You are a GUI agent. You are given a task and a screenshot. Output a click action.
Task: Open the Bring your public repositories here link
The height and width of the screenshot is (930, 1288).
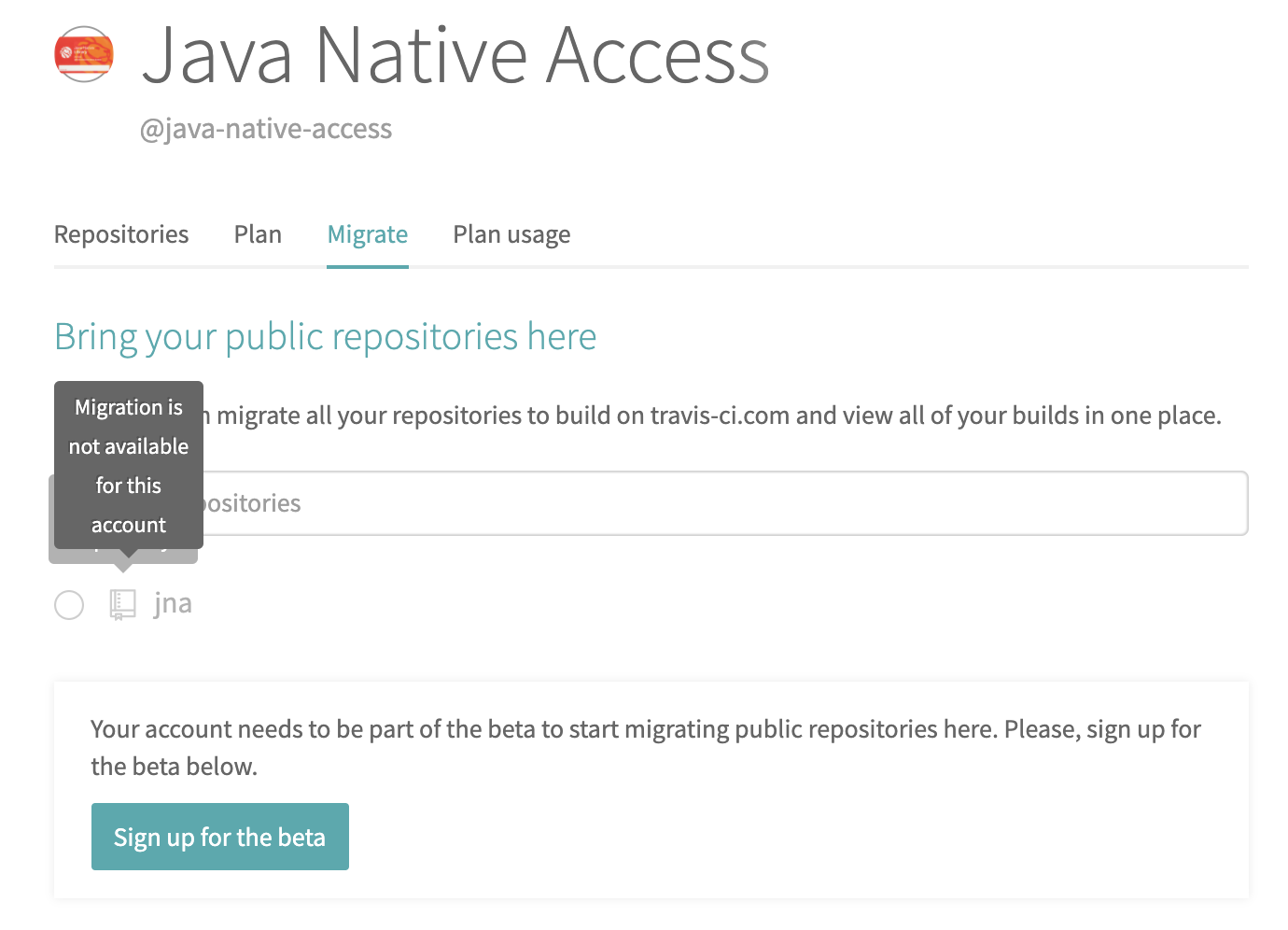click(325, 336)
